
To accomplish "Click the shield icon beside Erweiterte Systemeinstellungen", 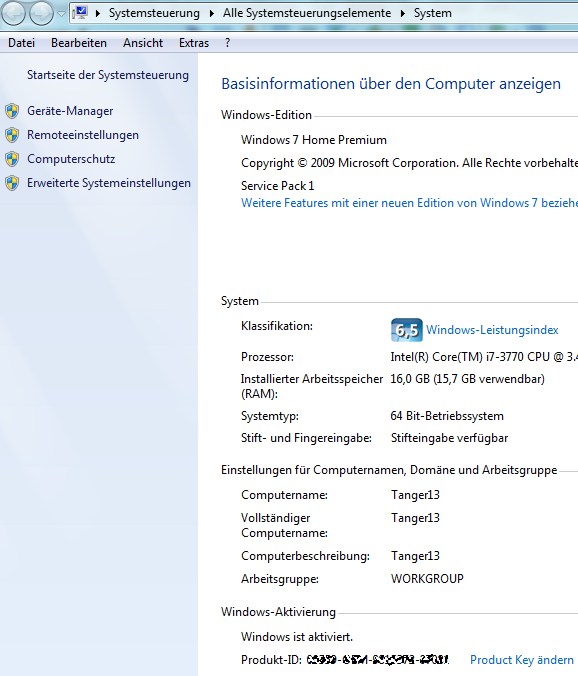I will [12, 183].
